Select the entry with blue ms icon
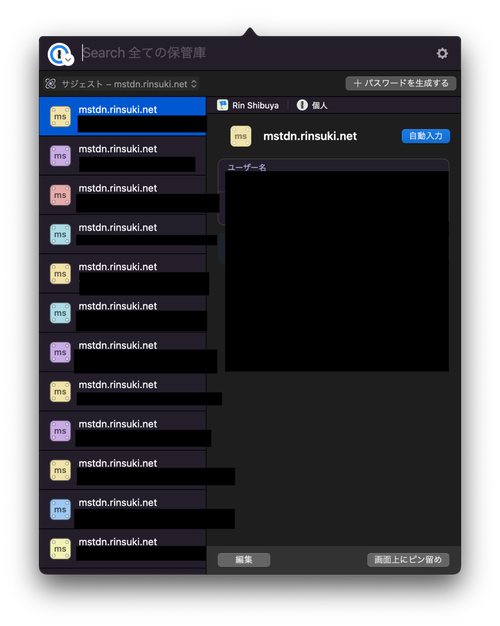Image resolution: width=500 pixels, height=626 pixels. coord(123,509)
